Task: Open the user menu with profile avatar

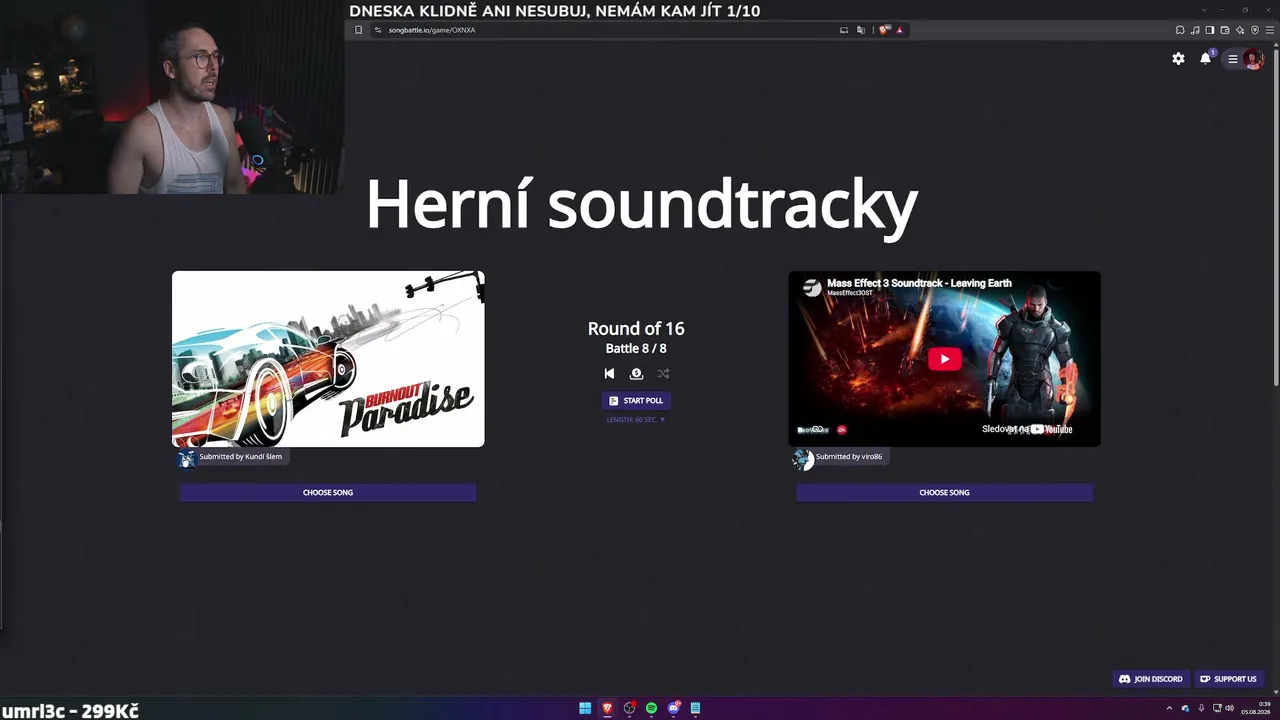Action: (x=1245, y=59)
